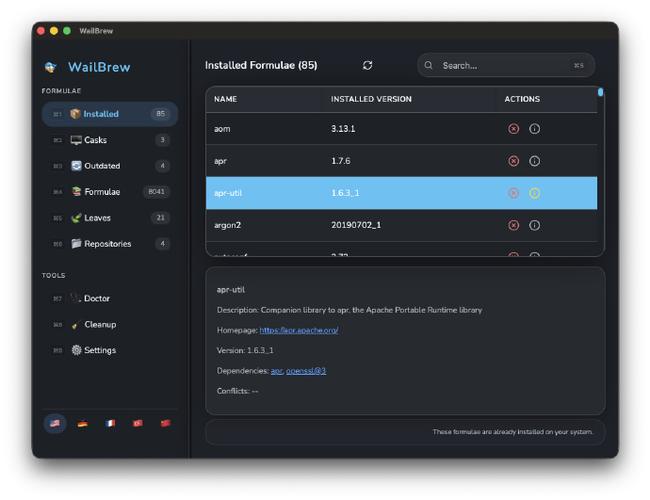The height and width of the screenshot is (500, 650).
Task: Go to Outdated packages
Action: tap(101, 166)
